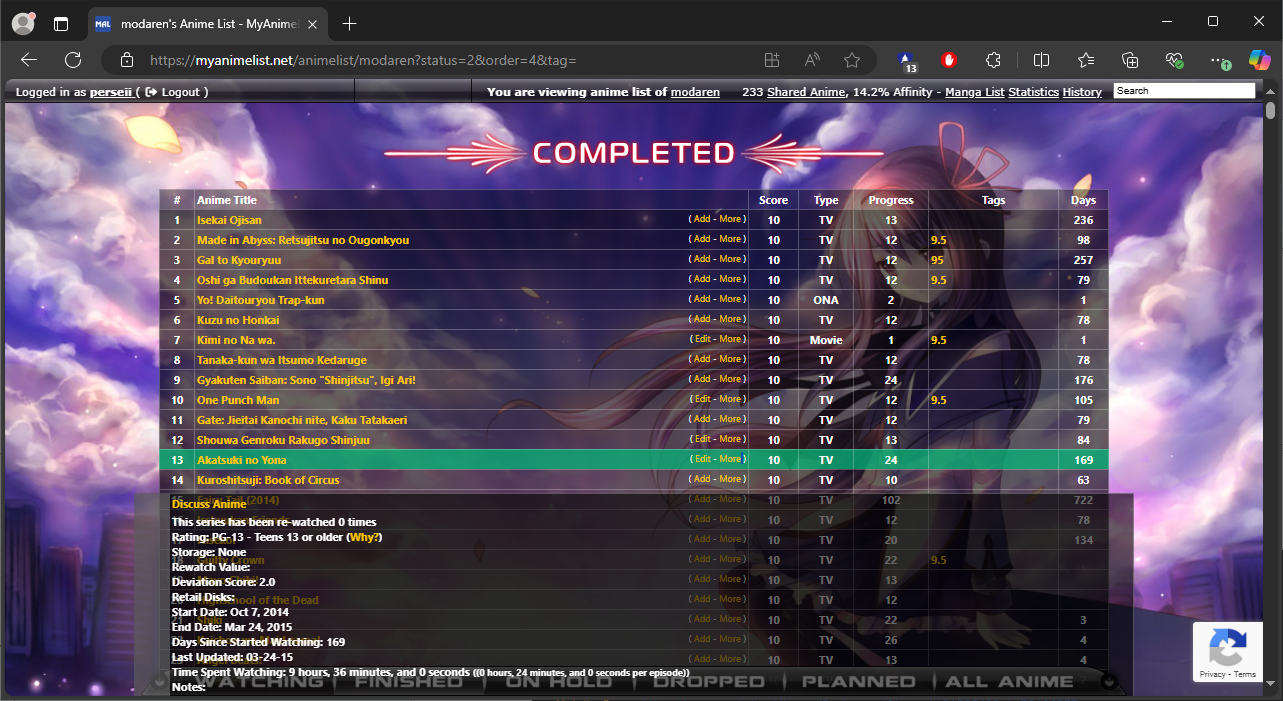Close the modaren's Anime List tab

[315, 23]
